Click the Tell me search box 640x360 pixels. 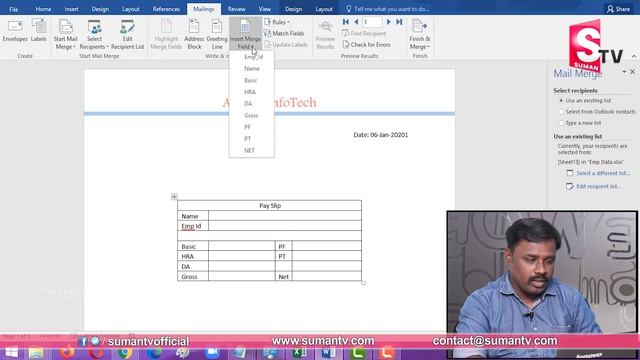point(388,9)
